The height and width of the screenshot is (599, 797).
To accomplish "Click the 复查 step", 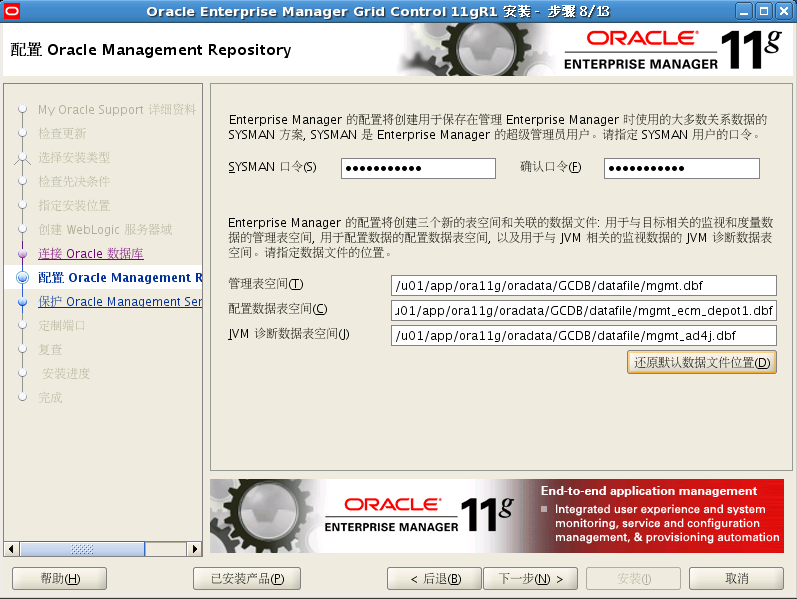I will coord(50,349).
